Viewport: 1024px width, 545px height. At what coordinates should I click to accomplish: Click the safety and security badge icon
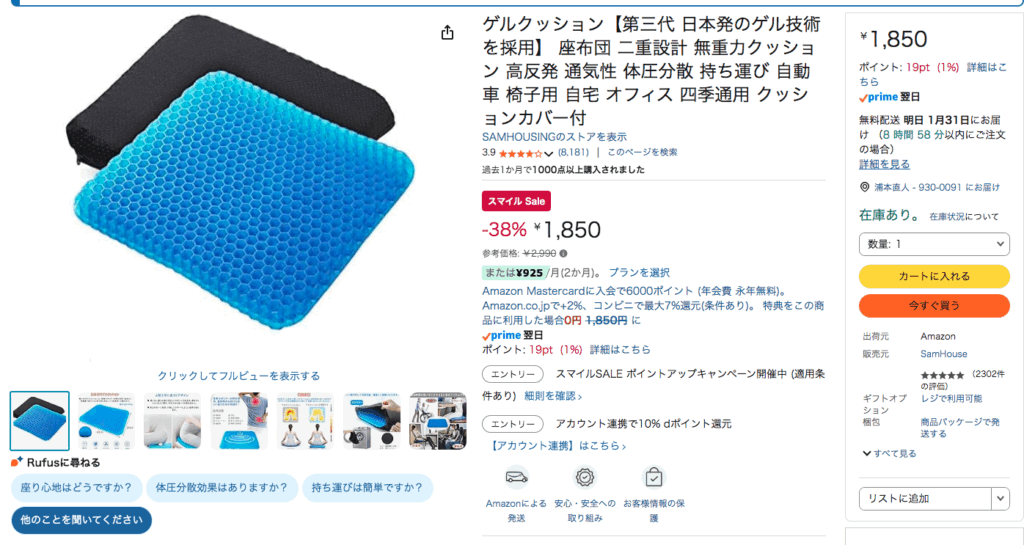point(584,478)
